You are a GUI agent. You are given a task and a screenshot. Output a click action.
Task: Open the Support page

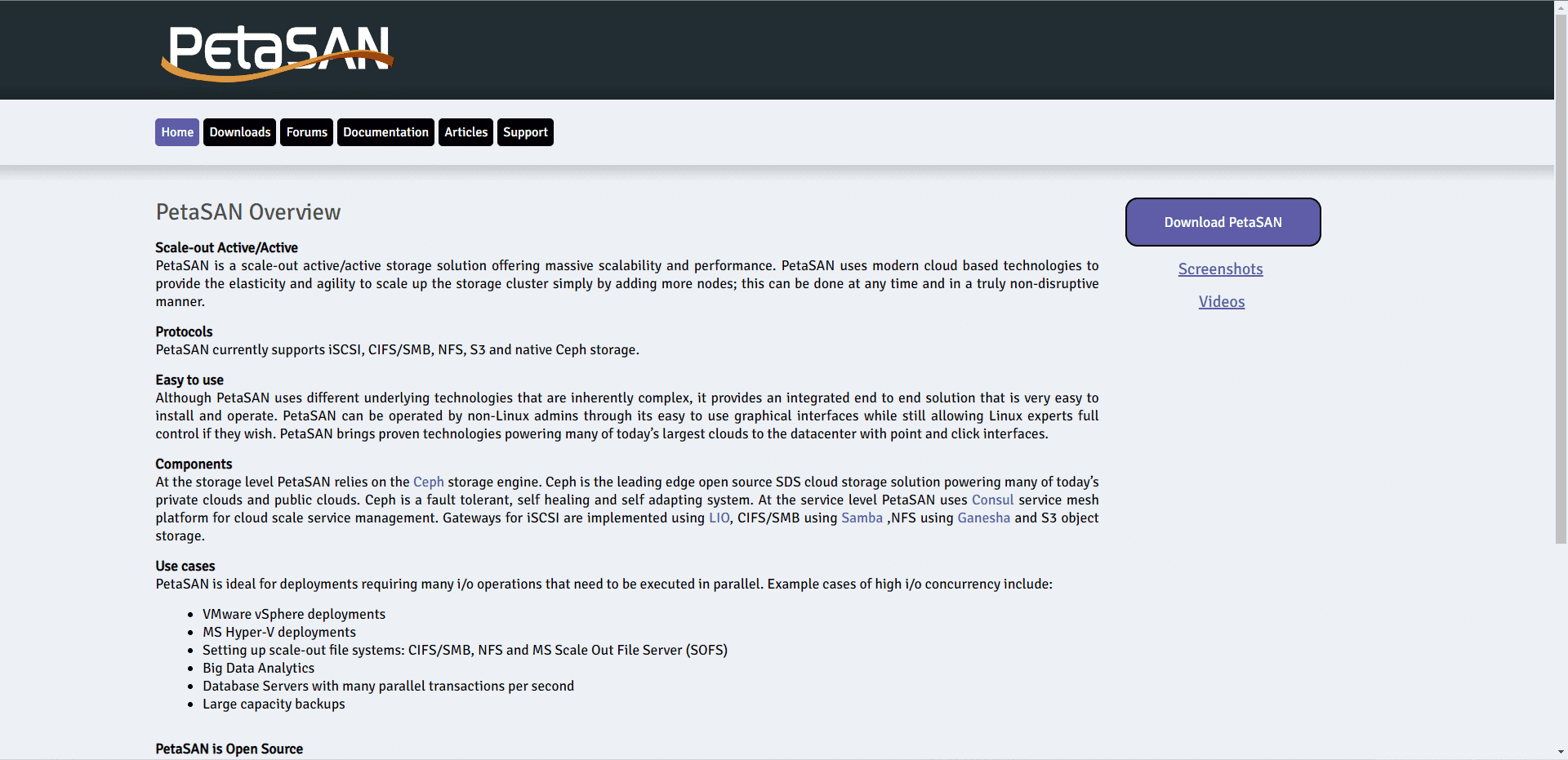[525, 132]
